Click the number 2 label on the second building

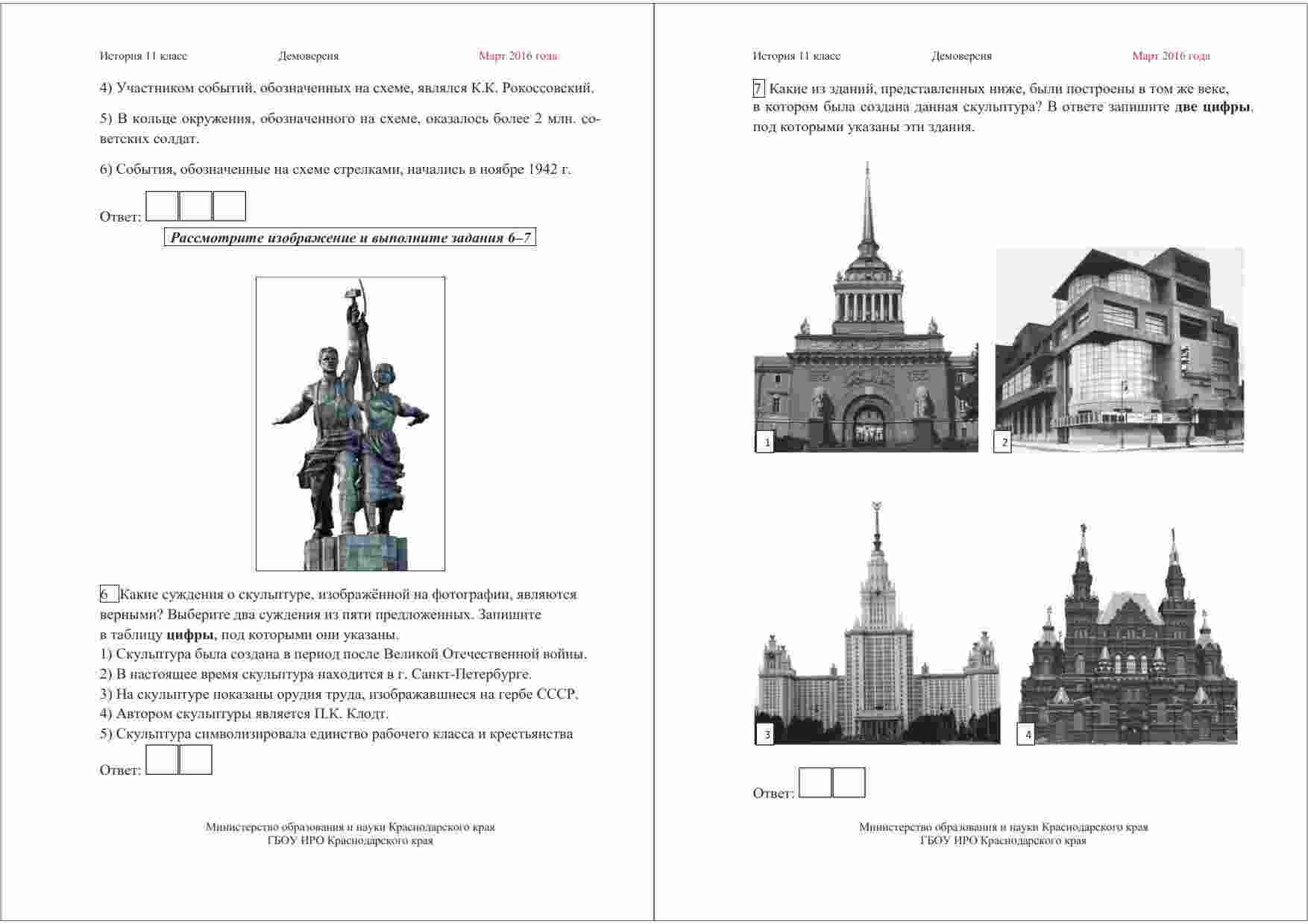click(x=1003, y=442)
